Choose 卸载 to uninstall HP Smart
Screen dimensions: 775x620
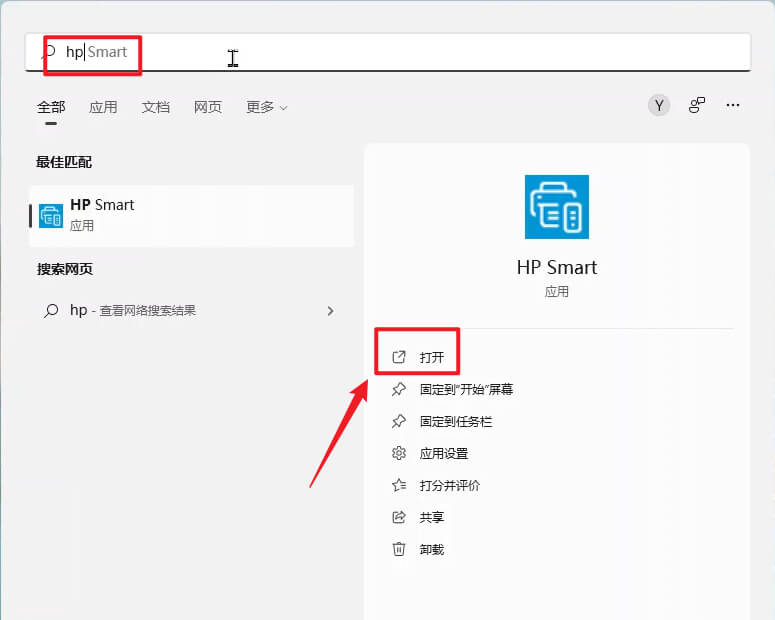pos(431,549)
